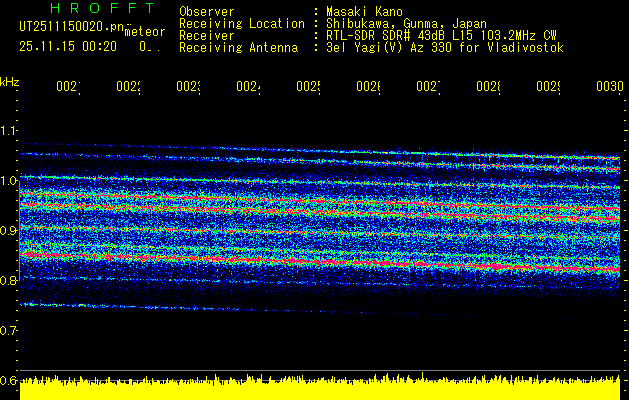The image size is (629, 400).
Task: Click the Receiving Antenna label
Action: (x=239, y=48)
